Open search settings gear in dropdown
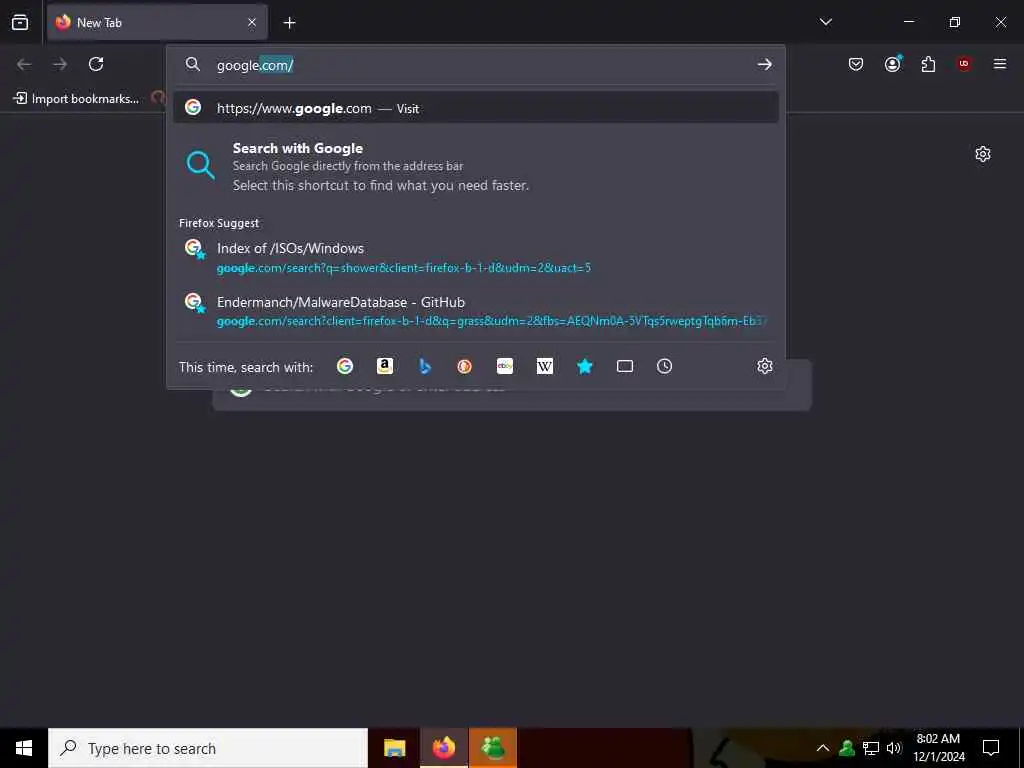Screen dimensions: 1024x768 pos(765,366)
